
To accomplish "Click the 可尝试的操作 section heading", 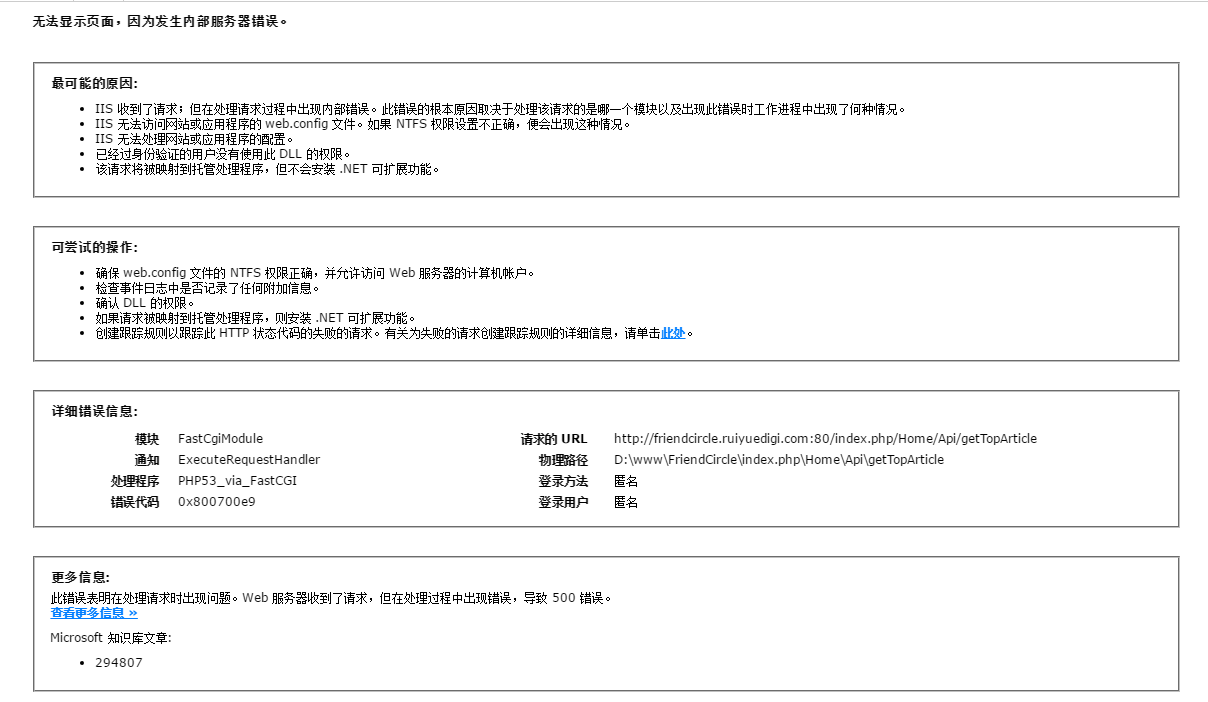I will pos(95,247).
